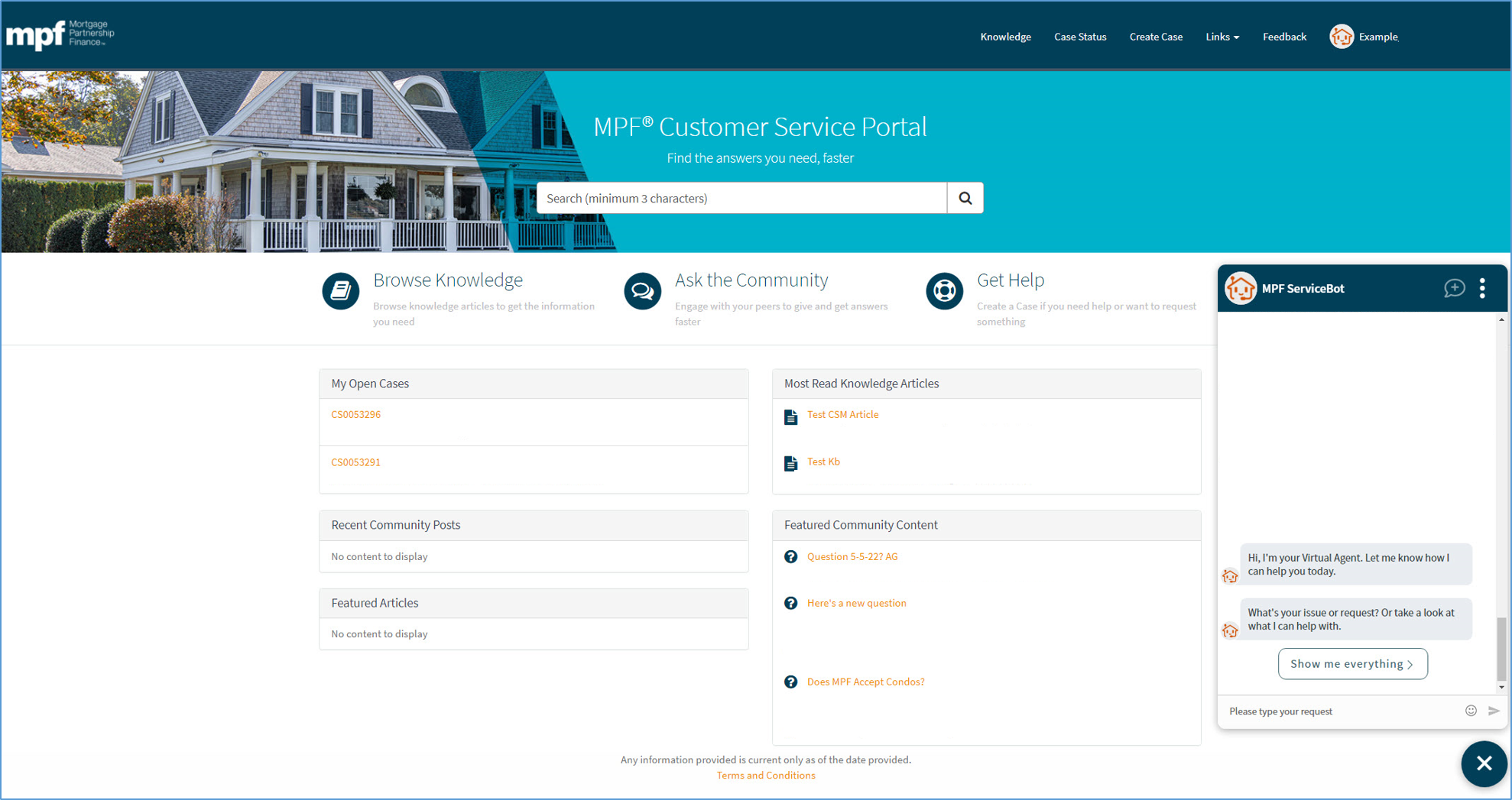Click the My Open Cases header
This screenshot has width=1512, height=800.
click(534, 384)
